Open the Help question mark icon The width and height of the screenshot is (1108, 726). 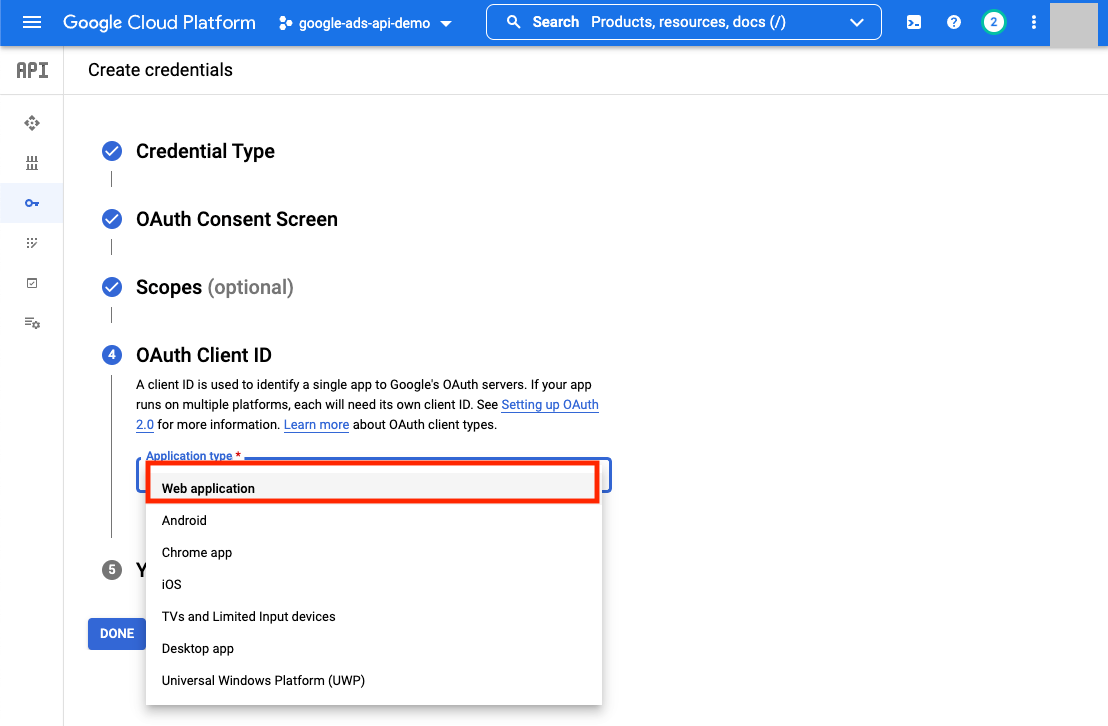click(953, 23)
